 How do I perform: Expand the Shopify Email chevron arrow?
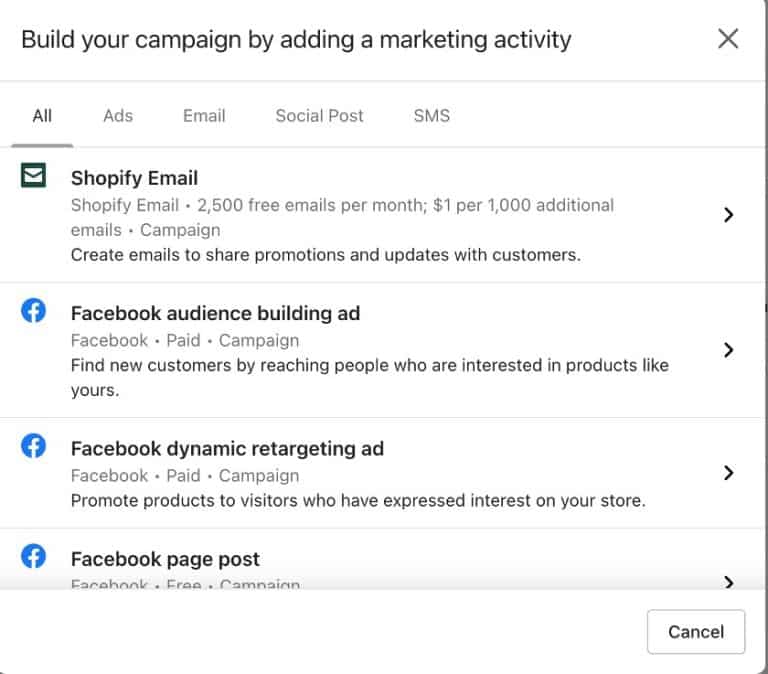729,215
